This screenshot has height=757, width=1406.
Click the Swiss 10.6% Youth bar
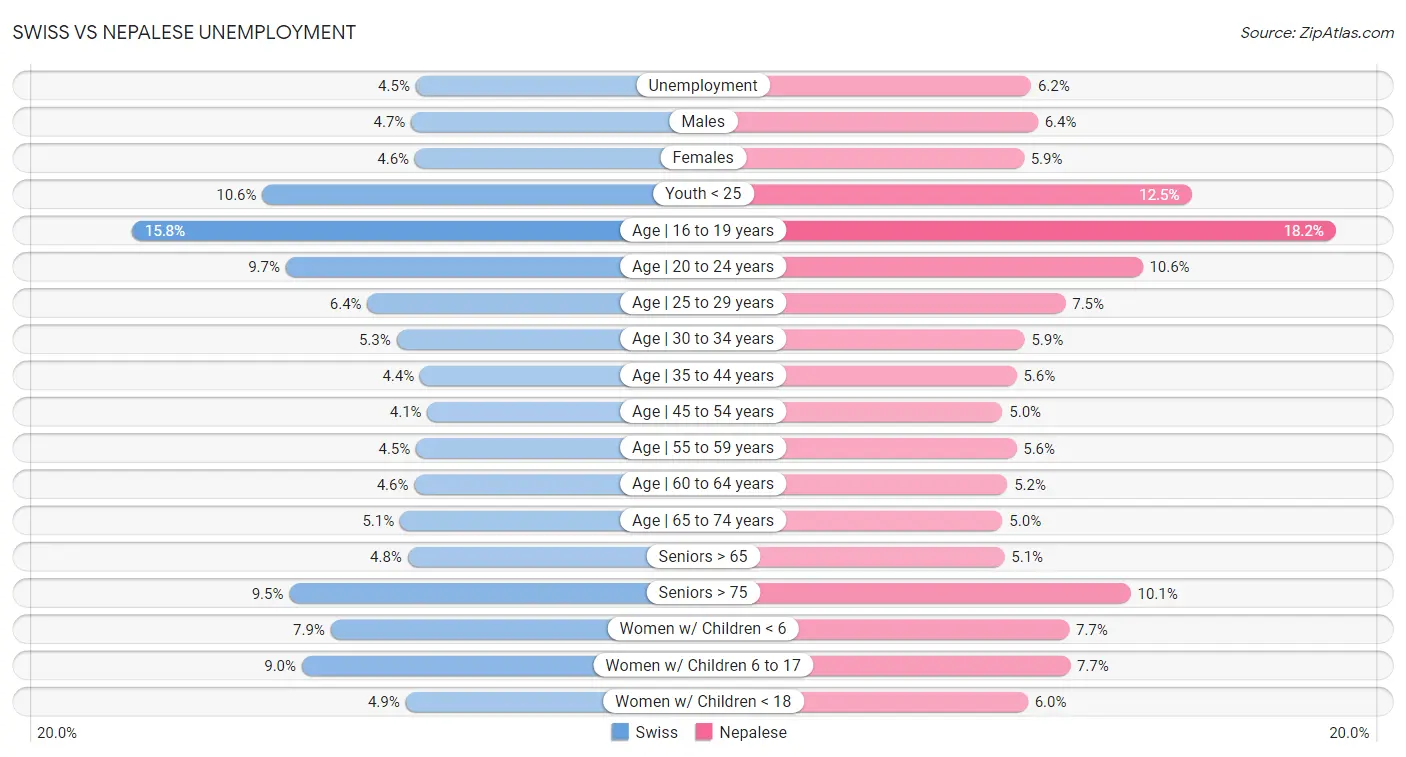tap(460, 194)
